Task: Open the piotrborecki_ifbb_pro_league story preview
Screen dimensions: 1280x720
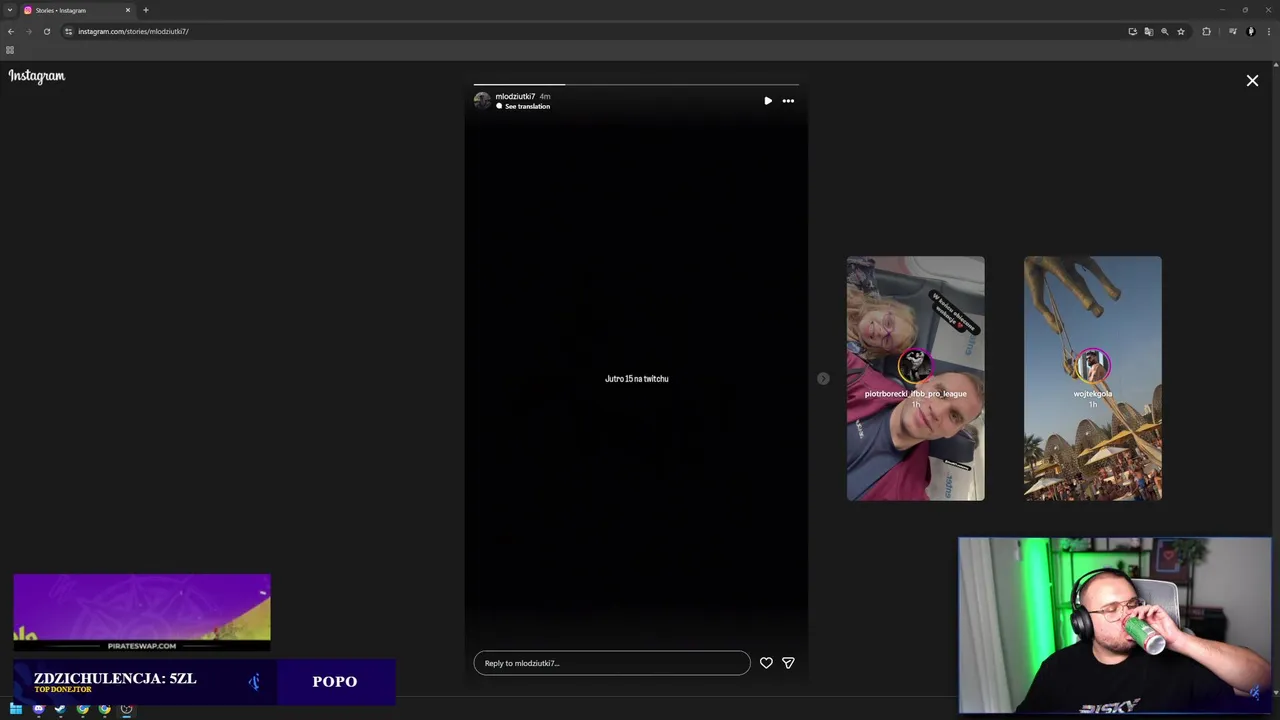Action: pos(915,378)
